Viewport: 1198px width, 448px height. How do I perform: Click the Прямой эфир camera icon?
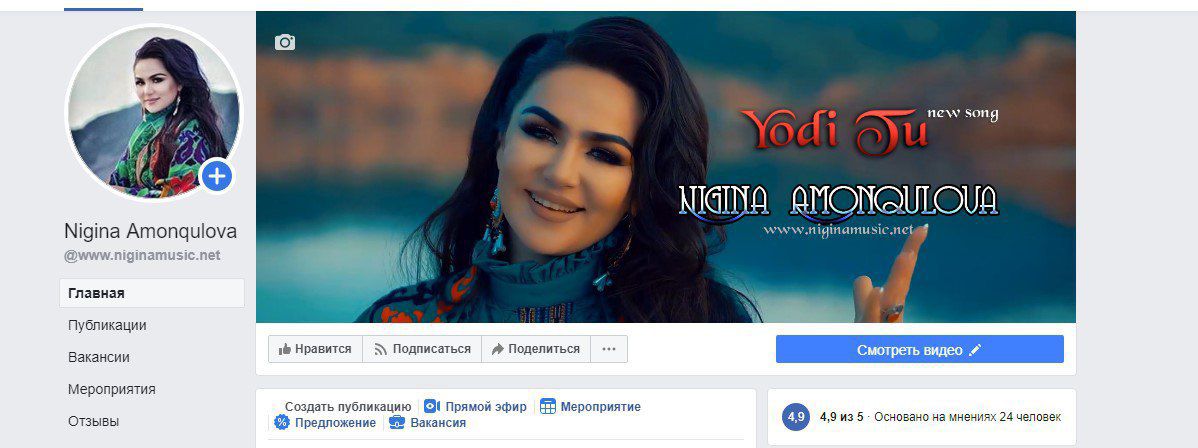click(432, 407)
